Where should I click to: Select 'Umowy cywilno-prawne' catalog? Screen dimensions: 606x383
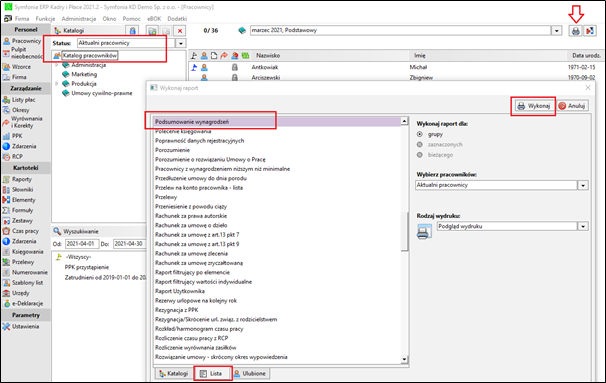tap(102, 93)
